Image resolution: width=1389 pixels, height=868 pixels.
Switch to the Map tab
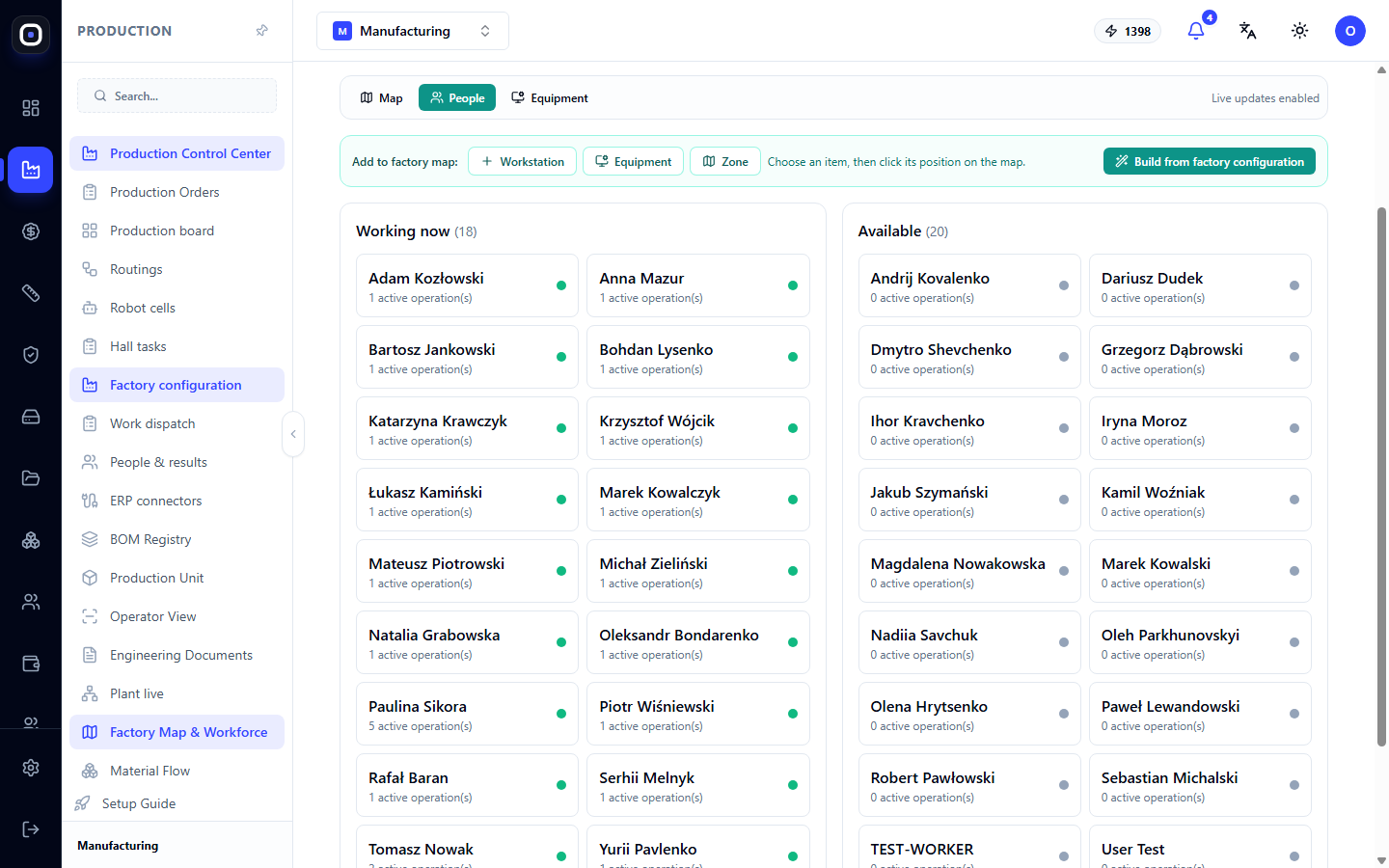381,97
